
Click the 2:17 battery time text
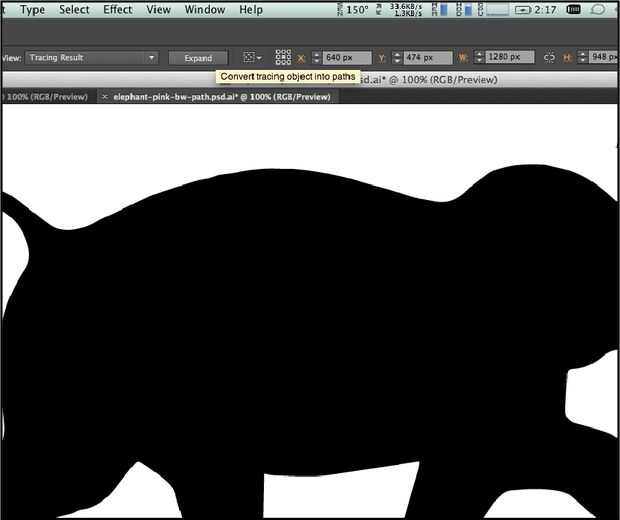point(545,9)
